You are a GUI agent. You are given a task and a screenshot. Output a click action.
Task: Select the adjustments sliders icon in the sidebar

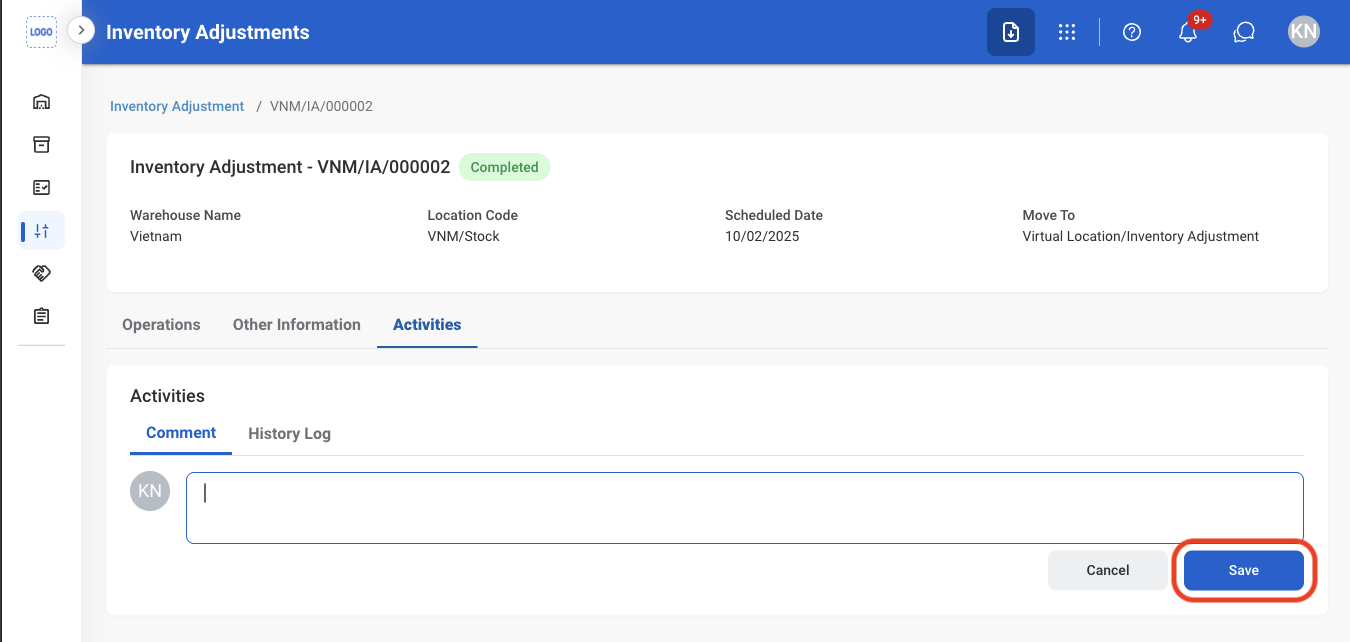[x=41, y=230]
